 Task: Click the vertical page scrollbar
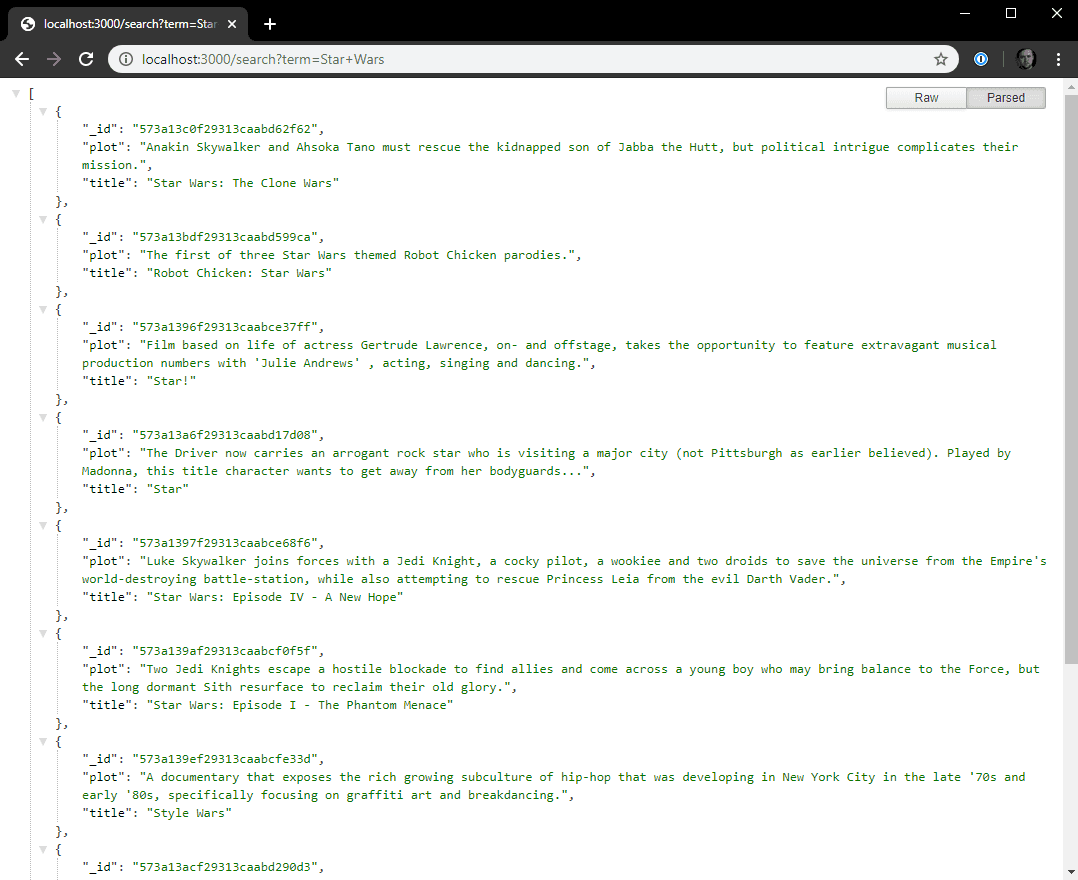(x=1070, y=400)
